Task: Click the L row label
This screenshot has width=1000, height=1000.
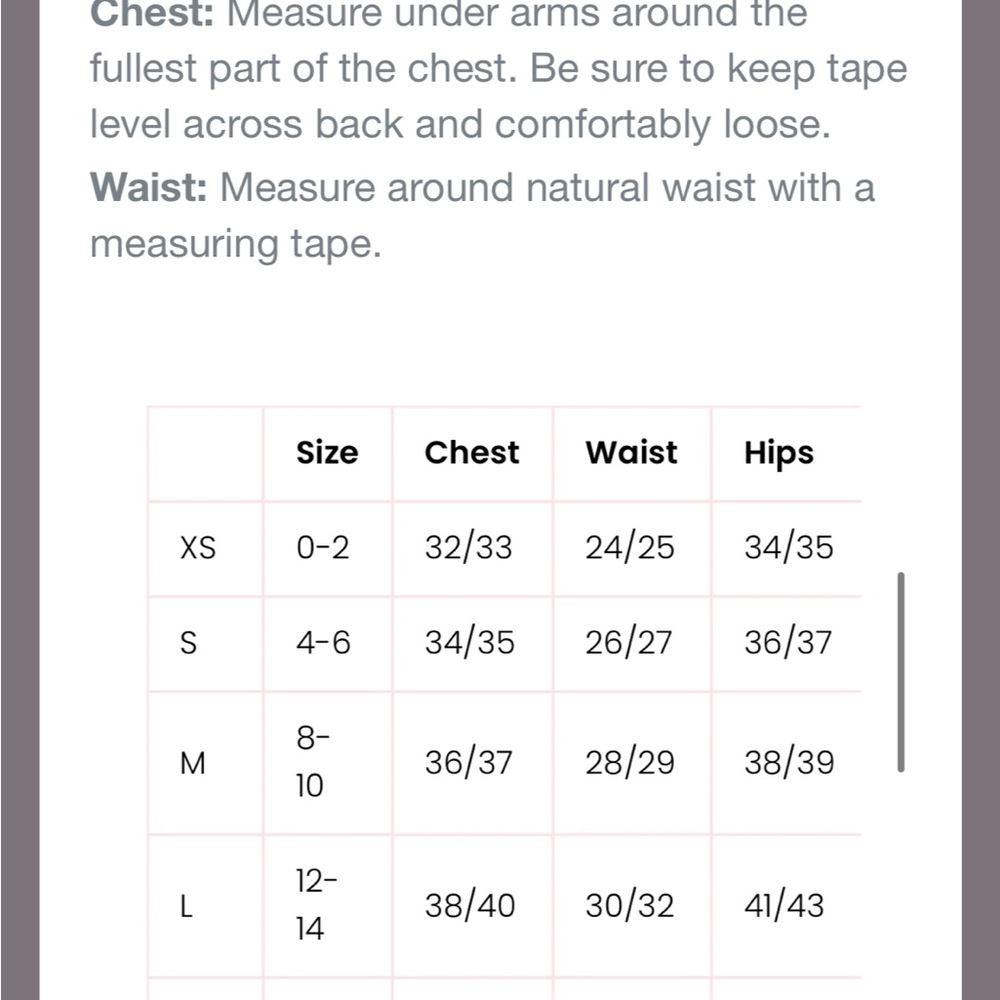Action: [186, 906]
